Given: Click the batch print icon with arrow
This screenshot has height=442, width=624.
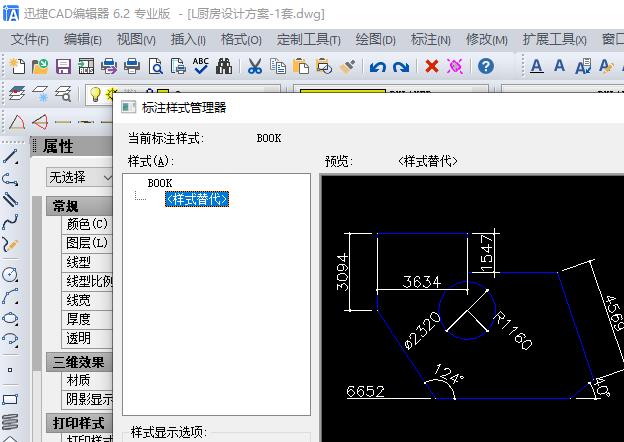Looking at the screenshot, I should pos(109,66).
